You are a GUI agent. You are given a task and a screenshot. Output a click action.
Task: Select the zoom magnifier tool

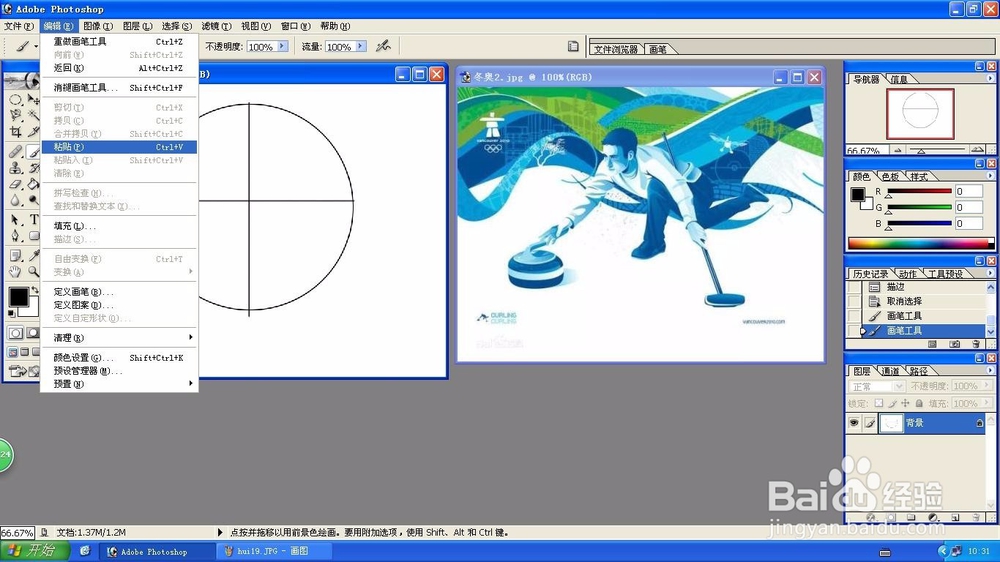pos(33,272)
